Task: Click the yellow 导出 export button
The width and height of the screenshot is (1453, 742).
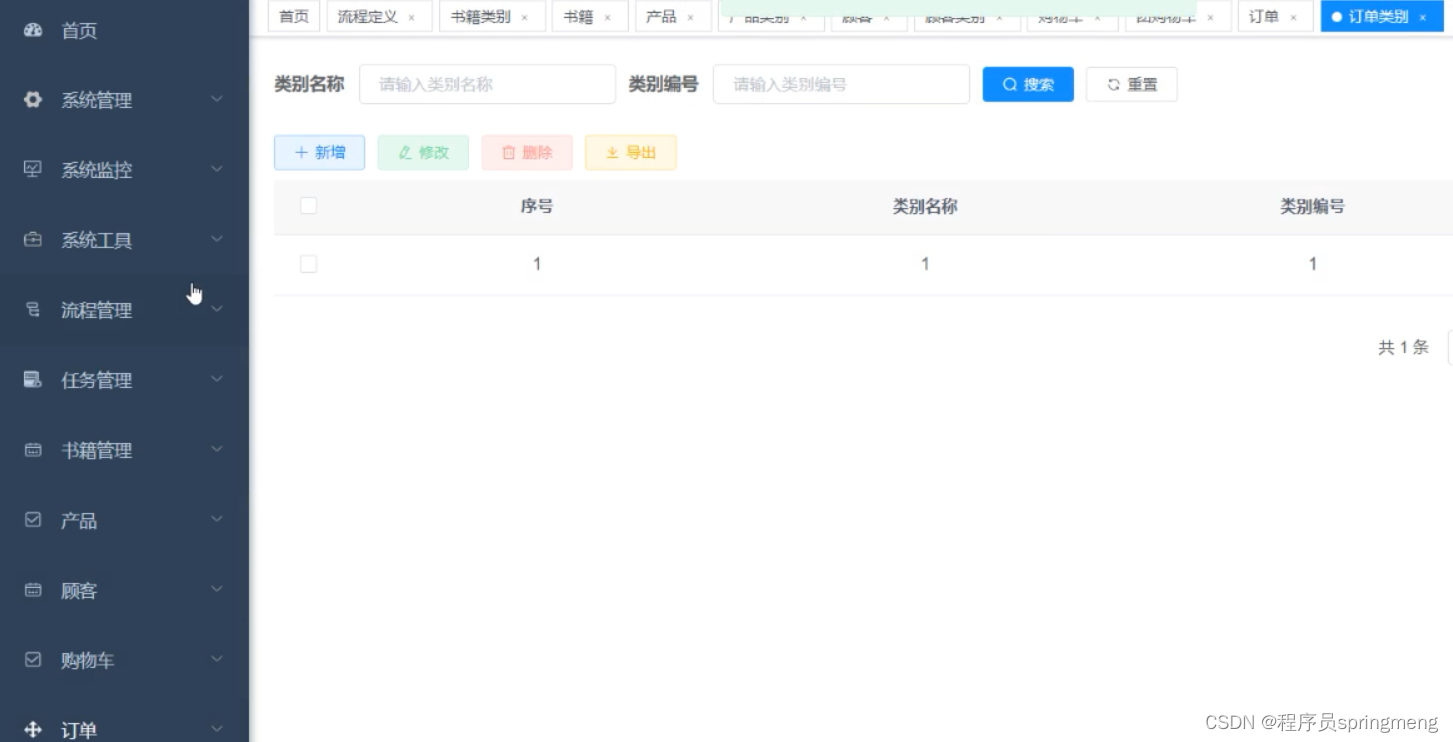Action: click(631, 152)
